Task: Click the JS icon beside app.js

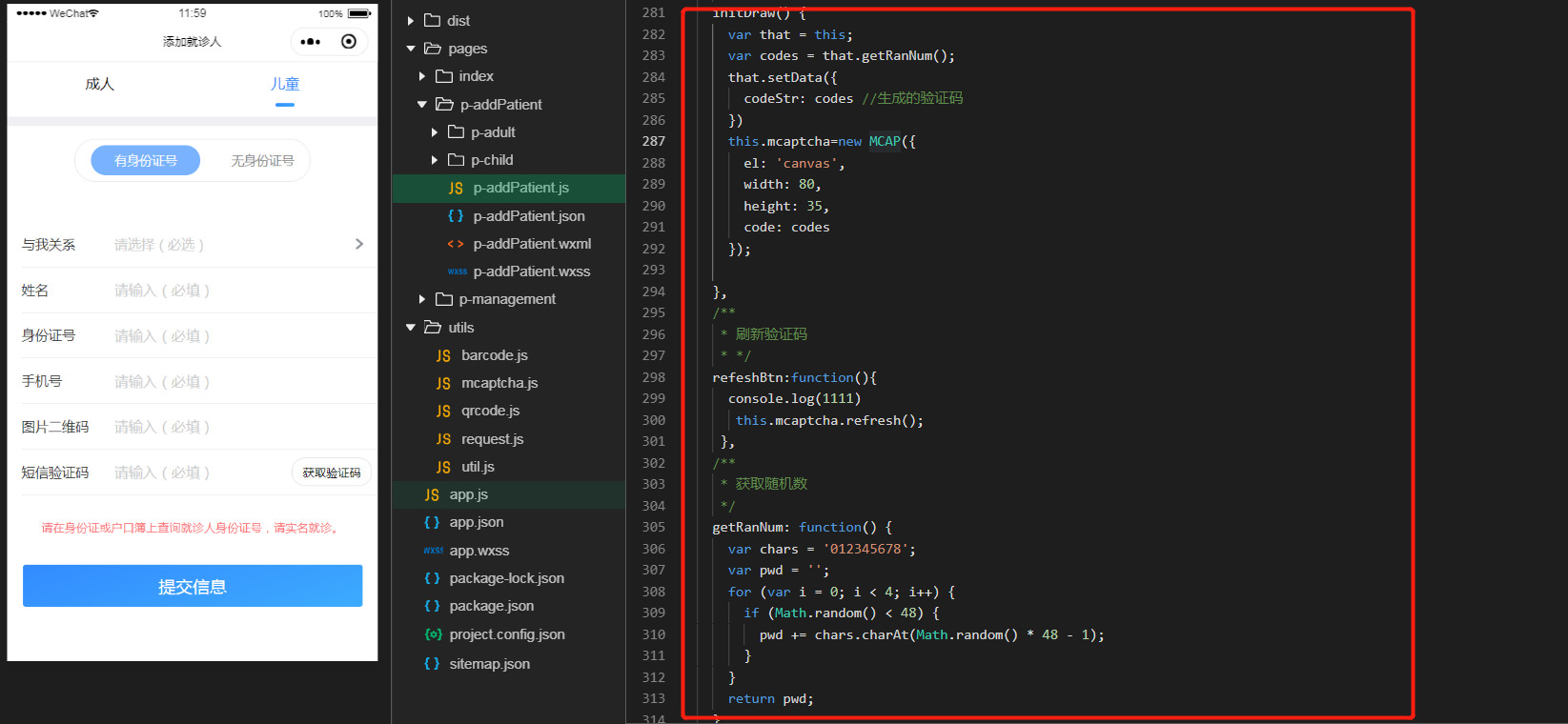Action: point(432,494)
